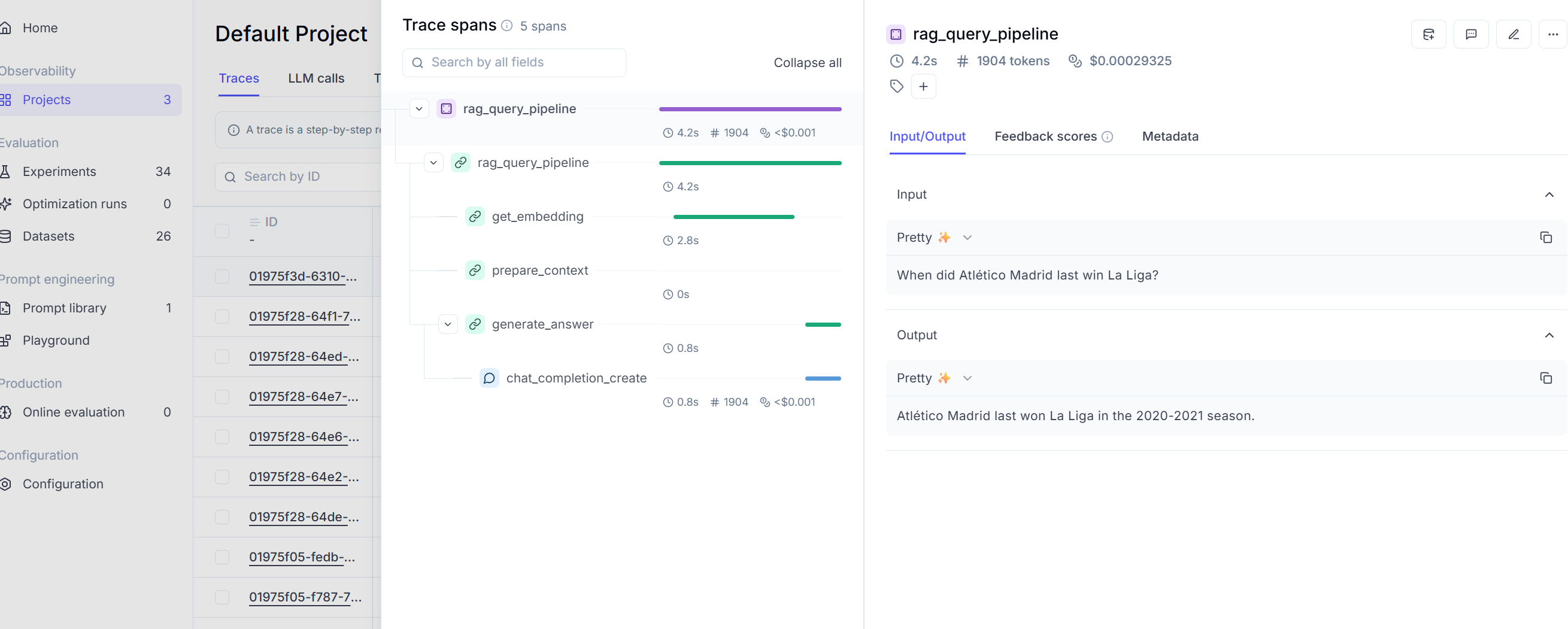Switch to the LLM calls tab
Image resolution: width=1568 pixels, height=629 pixels.
316,78
